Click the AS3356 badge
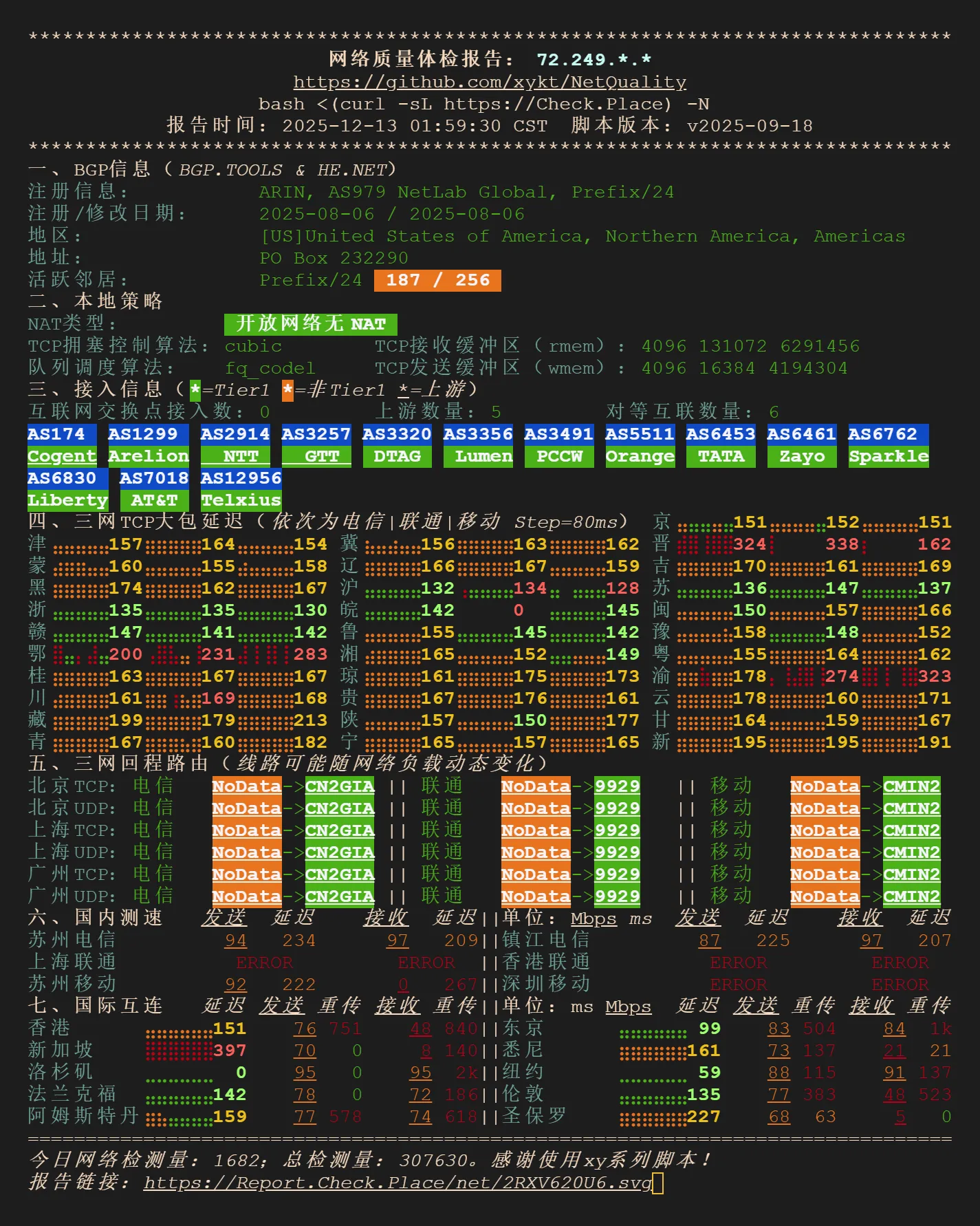This screenshot has width=980, height=1226. [x=478, y=434]
